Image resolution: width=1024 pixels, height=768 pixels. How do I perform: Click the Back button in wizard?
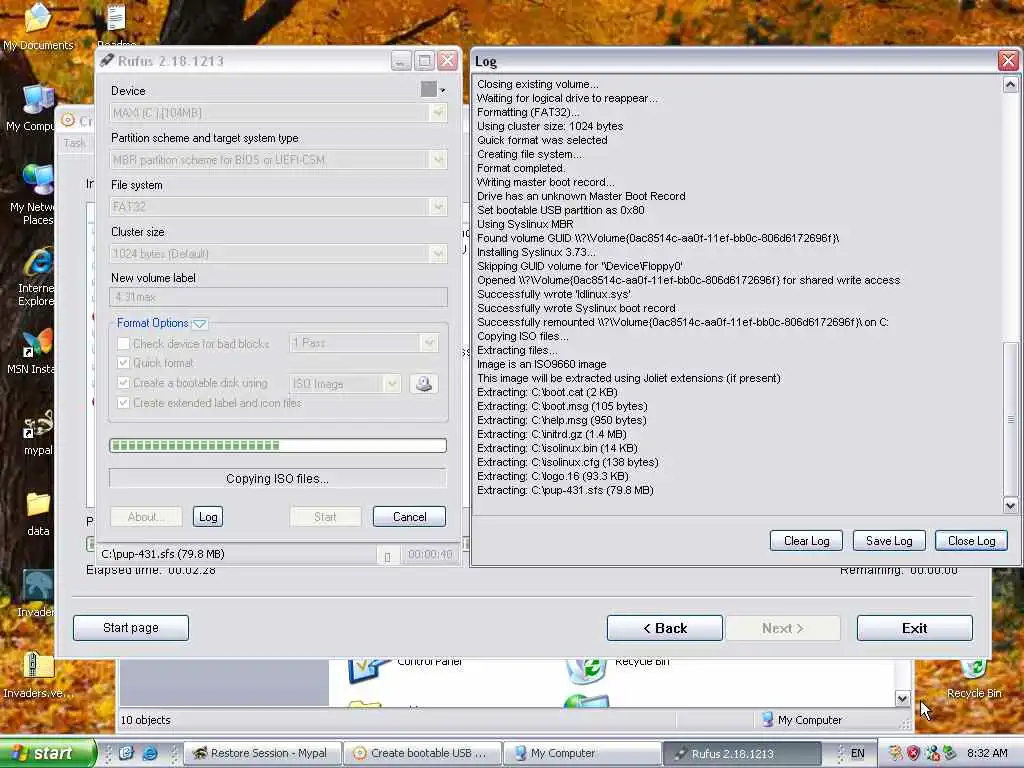pyautogui.click(x=665, y=628)
